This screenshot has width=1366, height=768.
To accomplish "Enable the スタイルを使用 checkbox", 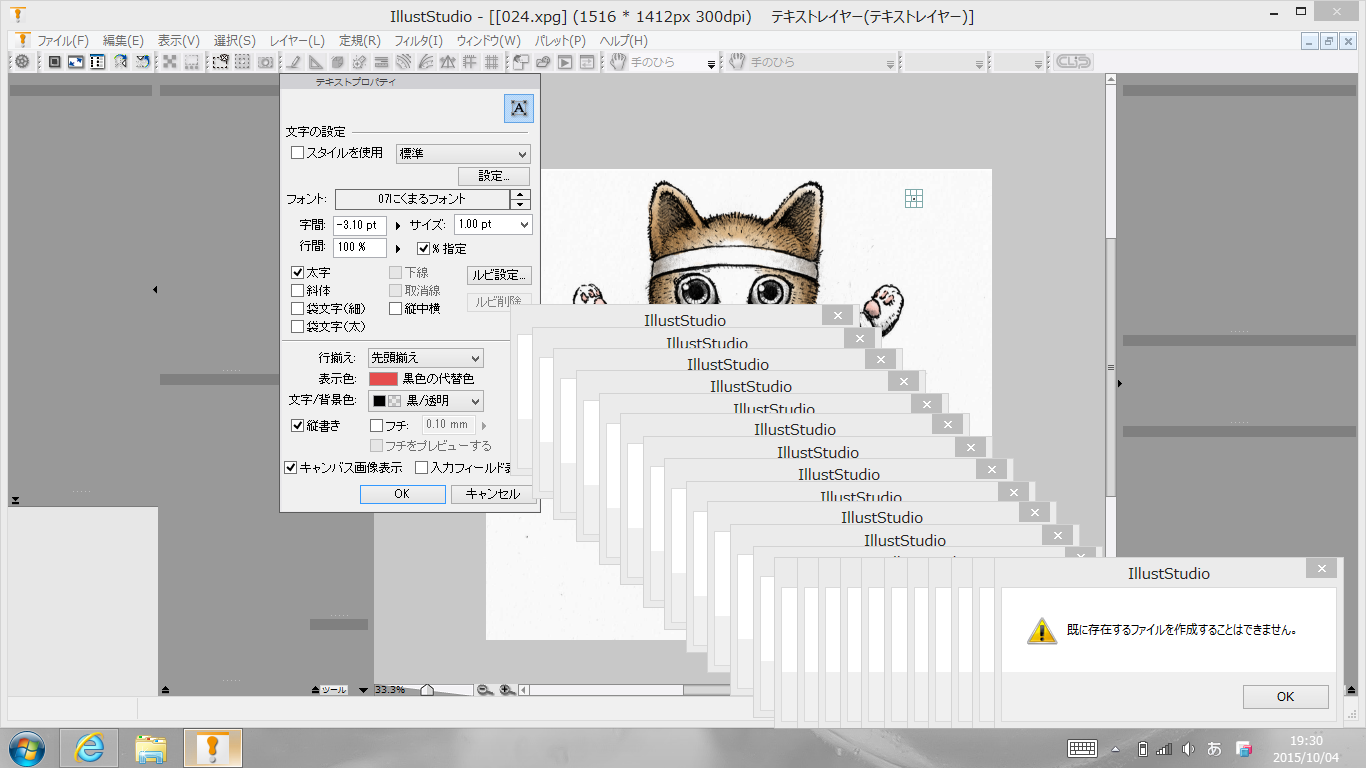I will pos(297,153).
